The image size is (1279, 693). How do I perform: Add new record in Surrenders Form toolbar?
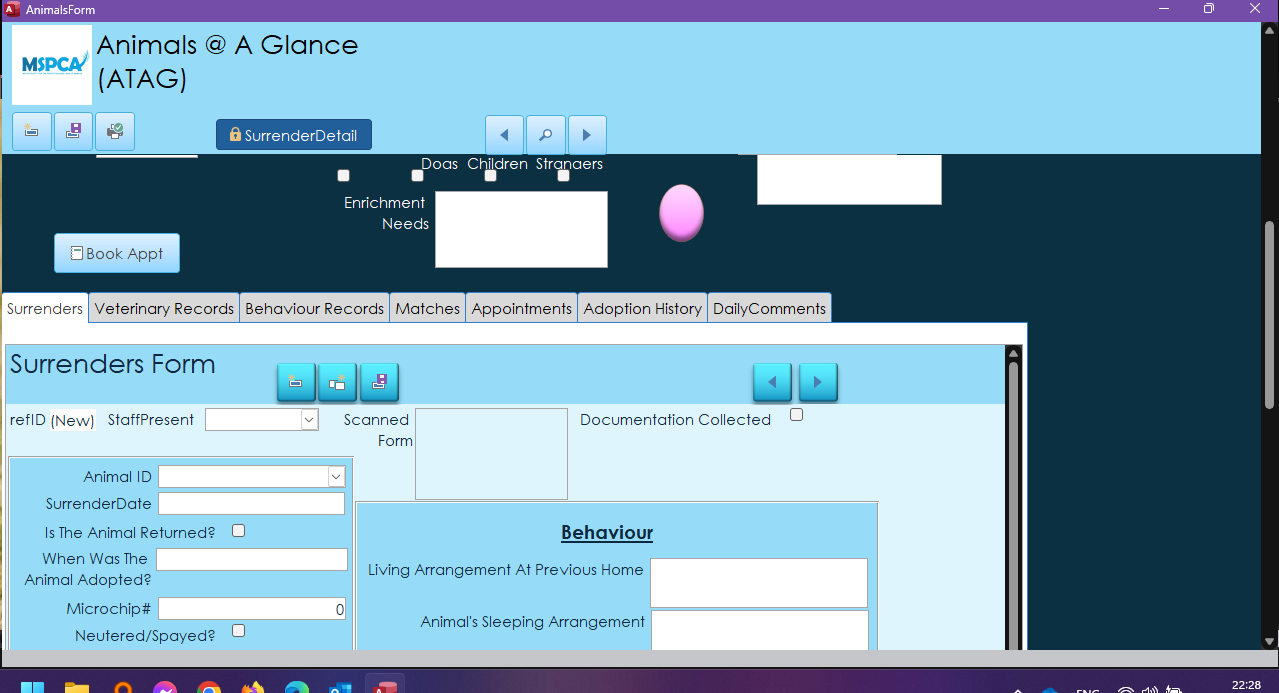tap(296, 382)
